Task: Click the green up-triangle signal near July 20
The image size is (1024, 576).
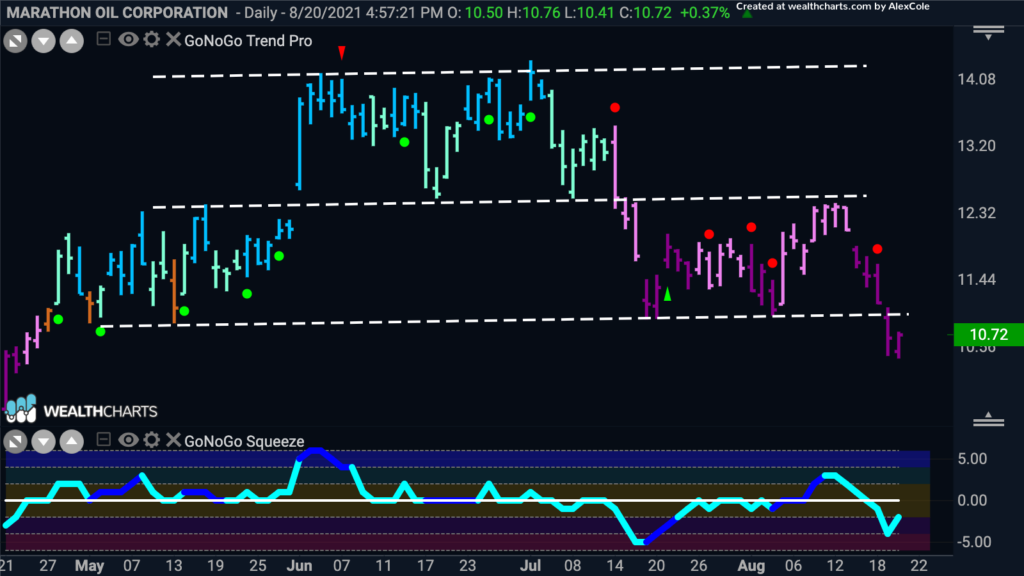Action: [x=667, y=295]
